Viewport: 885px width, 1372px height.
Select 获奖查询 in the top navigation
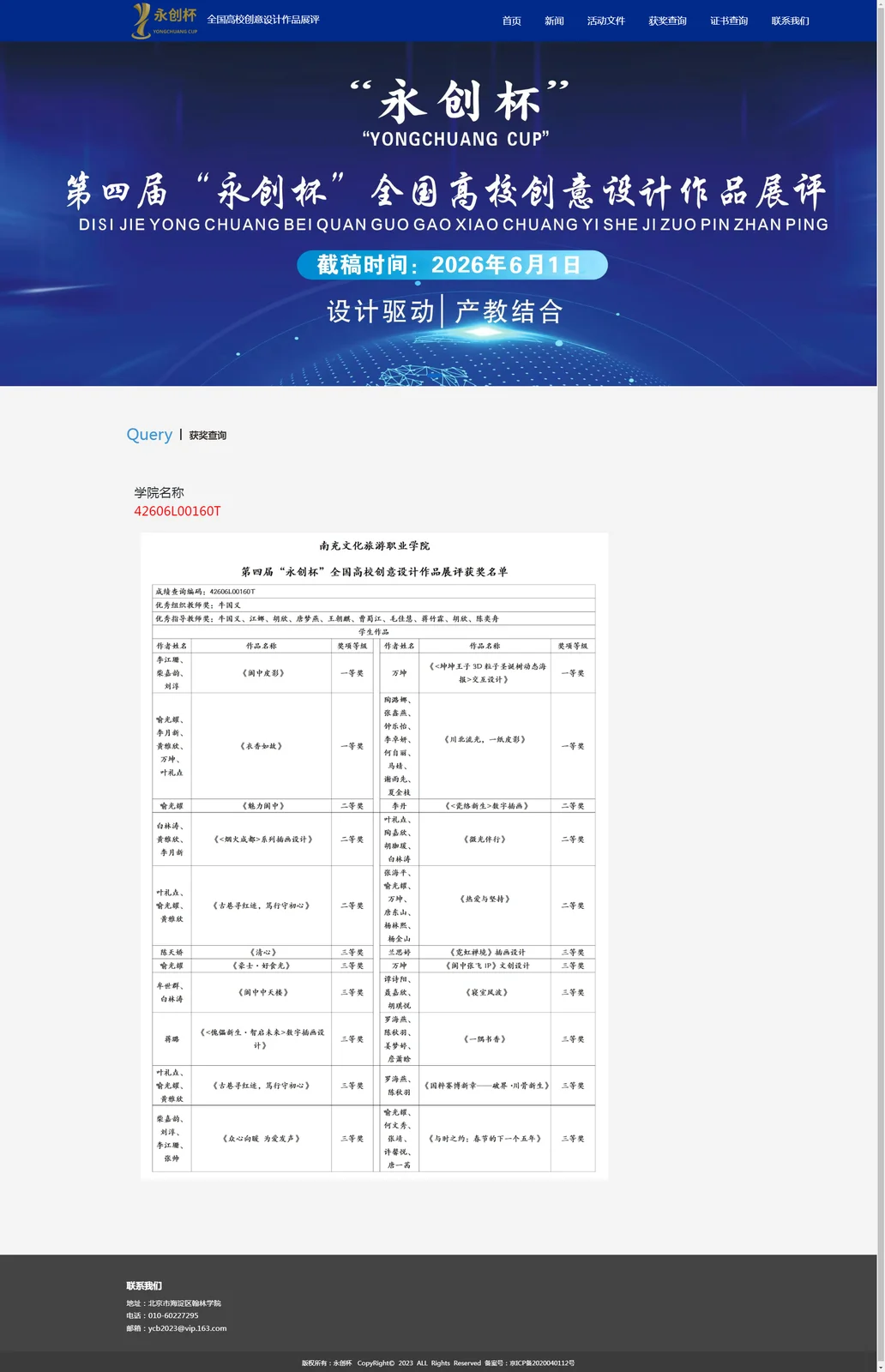[x=667, y=21]
